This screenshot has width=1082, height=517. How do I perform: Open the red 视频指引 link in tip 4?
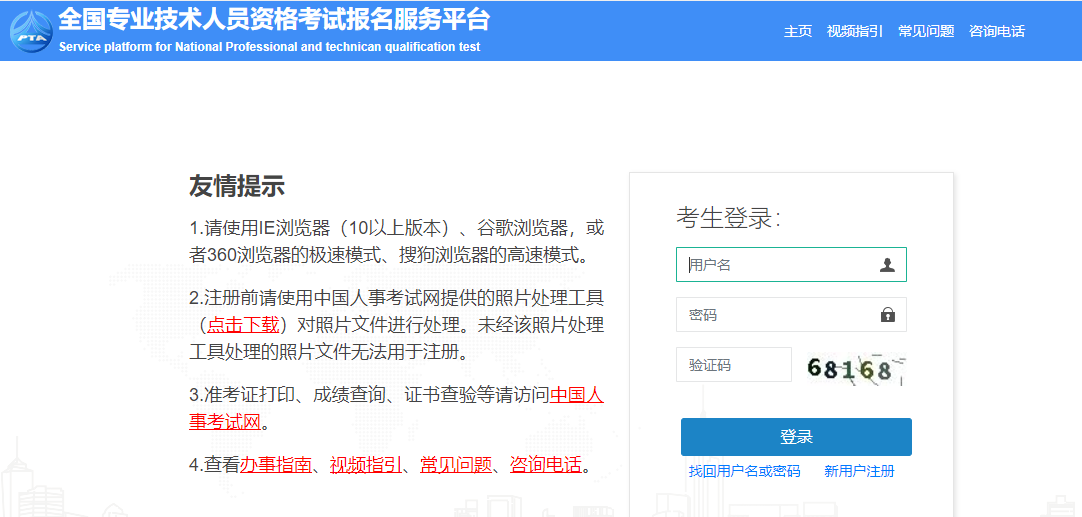tap(366, 465)
